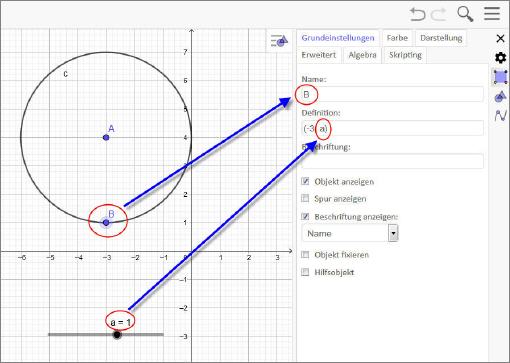
Task: Click the undo arrow icon
Action: point(417,14)
